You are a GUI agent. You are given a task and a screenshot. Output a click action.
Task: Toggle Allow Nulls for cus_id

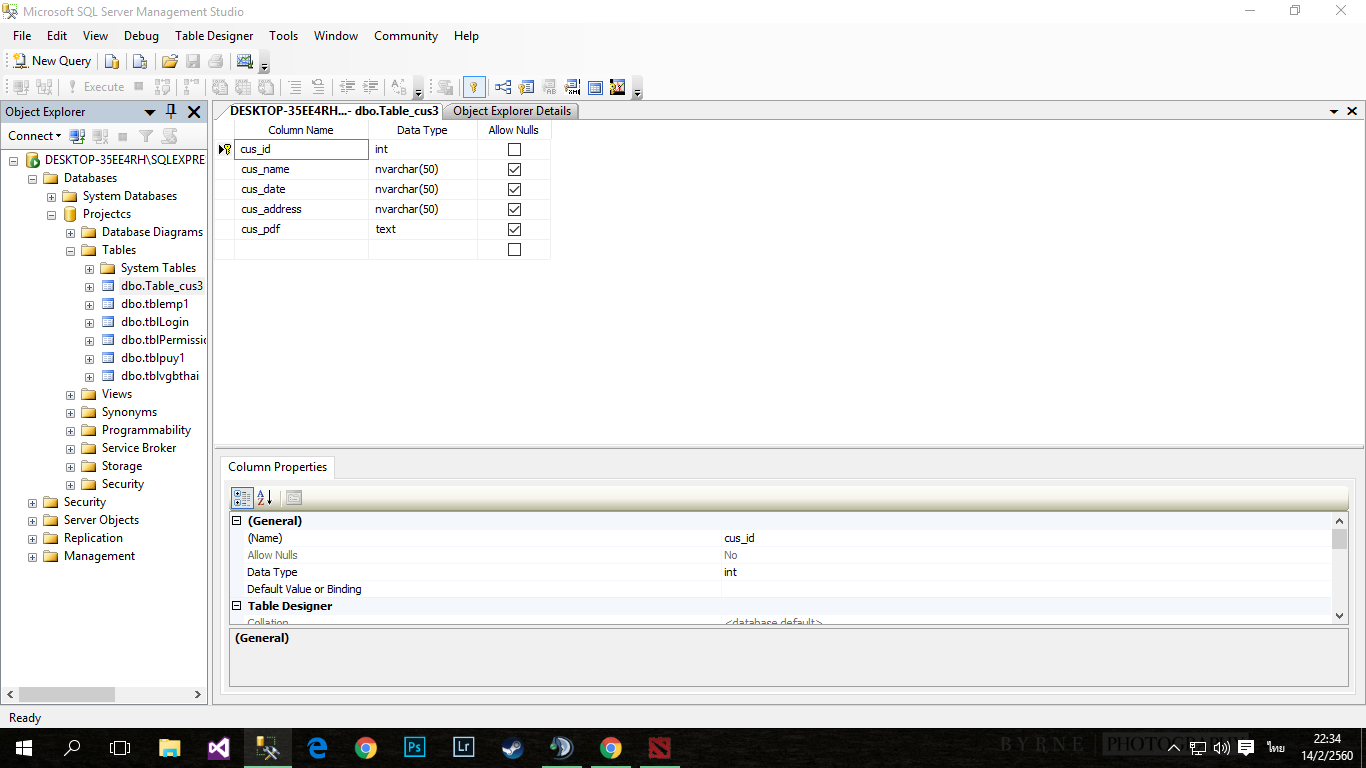[514, 150]
